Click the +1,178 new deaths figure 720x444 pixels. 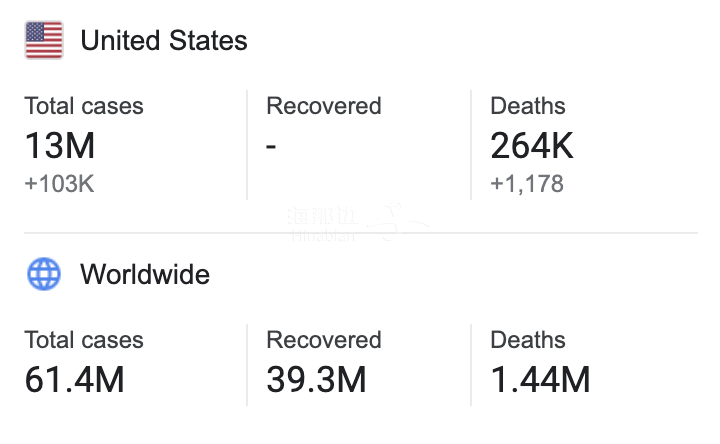click(x=527, y=183)
